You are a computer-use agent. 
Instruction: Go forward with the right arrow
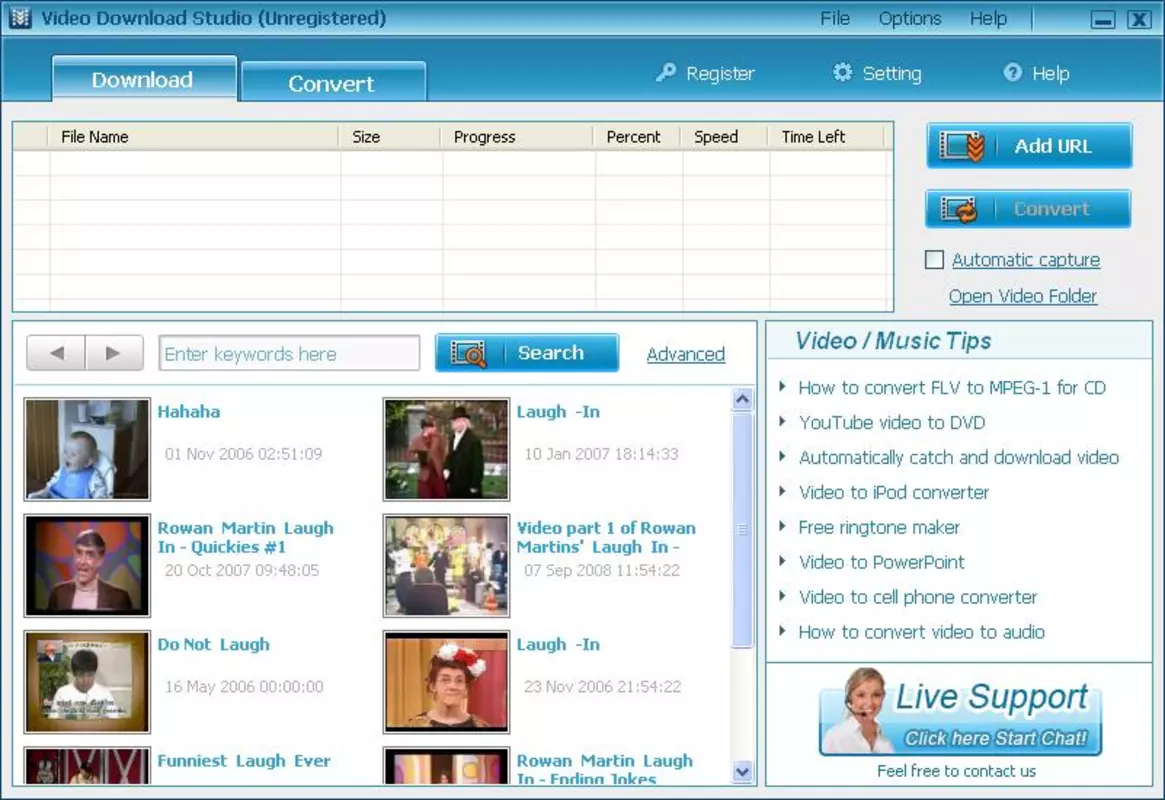(114, 353)
